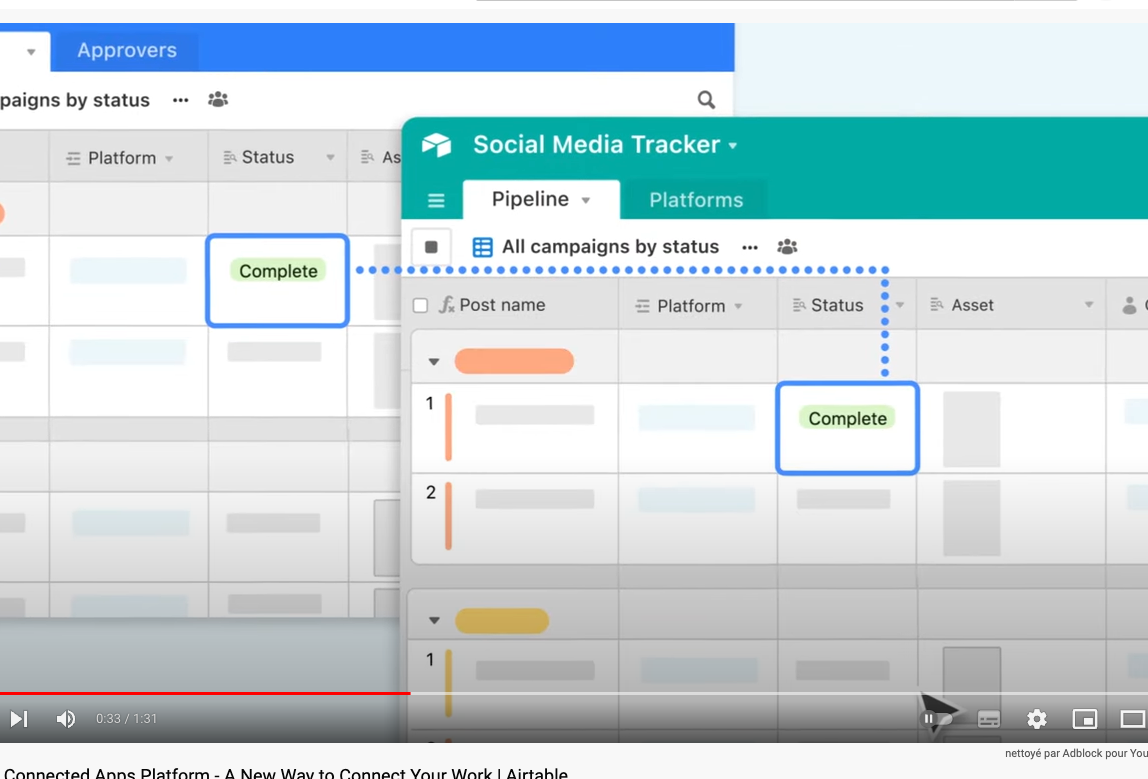This screenshot has height=779, width=1148.
Task: Select asset thumbnail in orange row 1
Action: (972, 429)
